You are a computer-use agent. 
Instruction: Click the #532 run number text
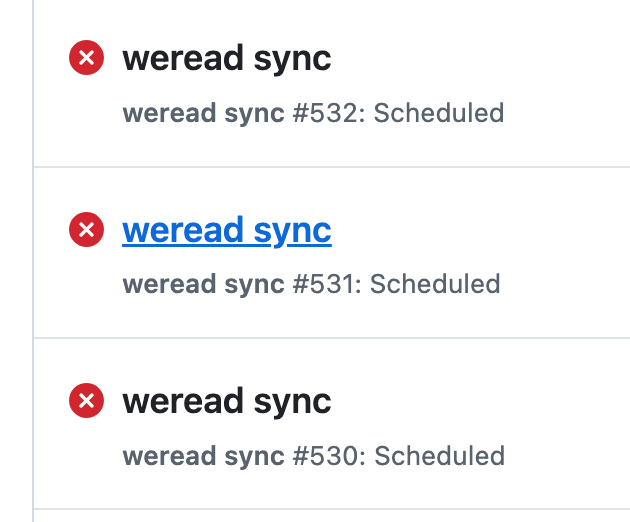tap(329, 113)
